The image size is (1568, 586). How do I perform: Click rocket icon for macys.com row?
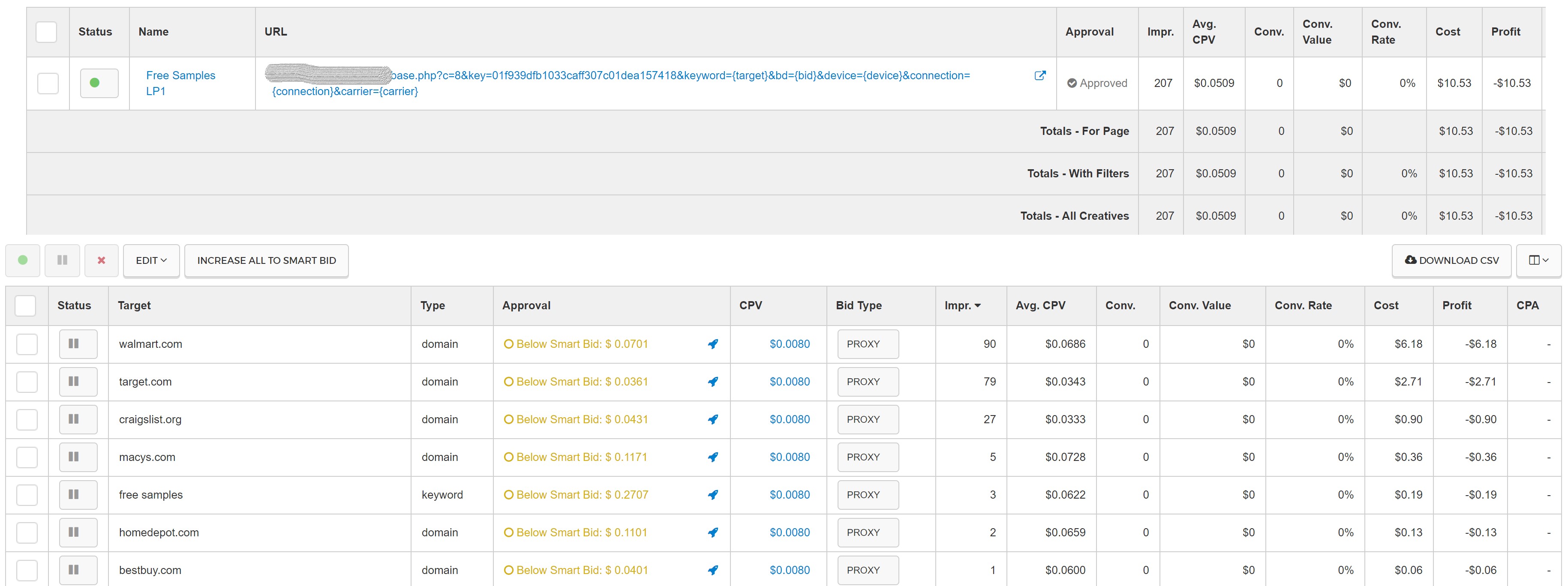[713, 457]
